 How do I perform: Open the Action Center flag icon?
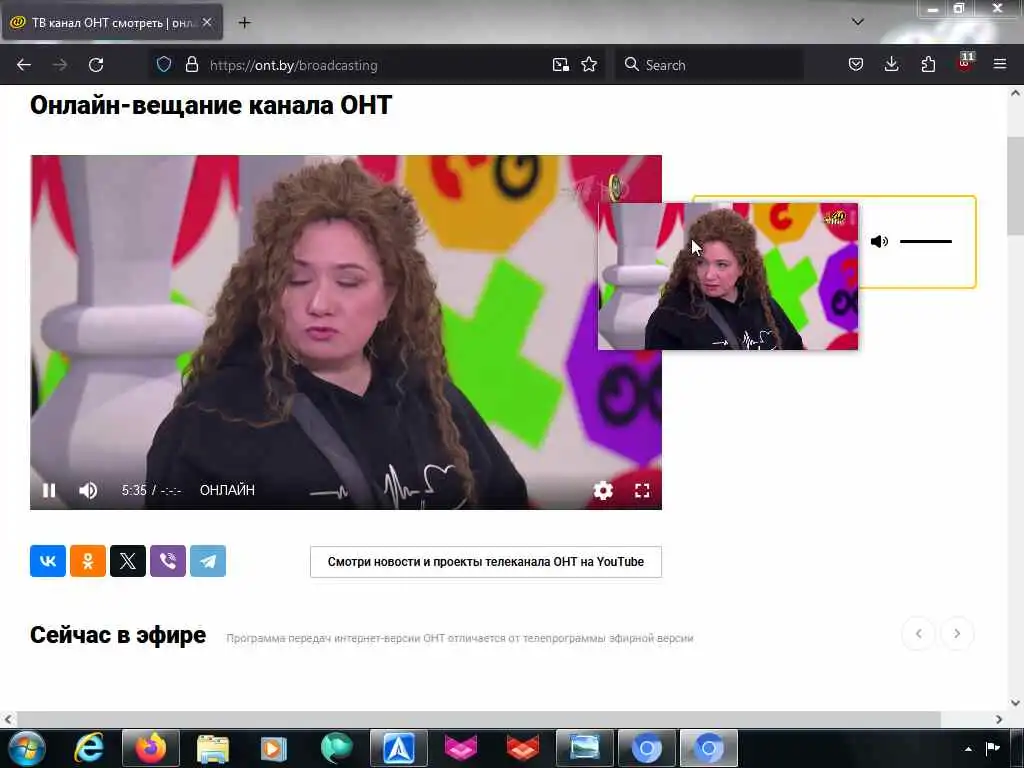click(993, 748)
